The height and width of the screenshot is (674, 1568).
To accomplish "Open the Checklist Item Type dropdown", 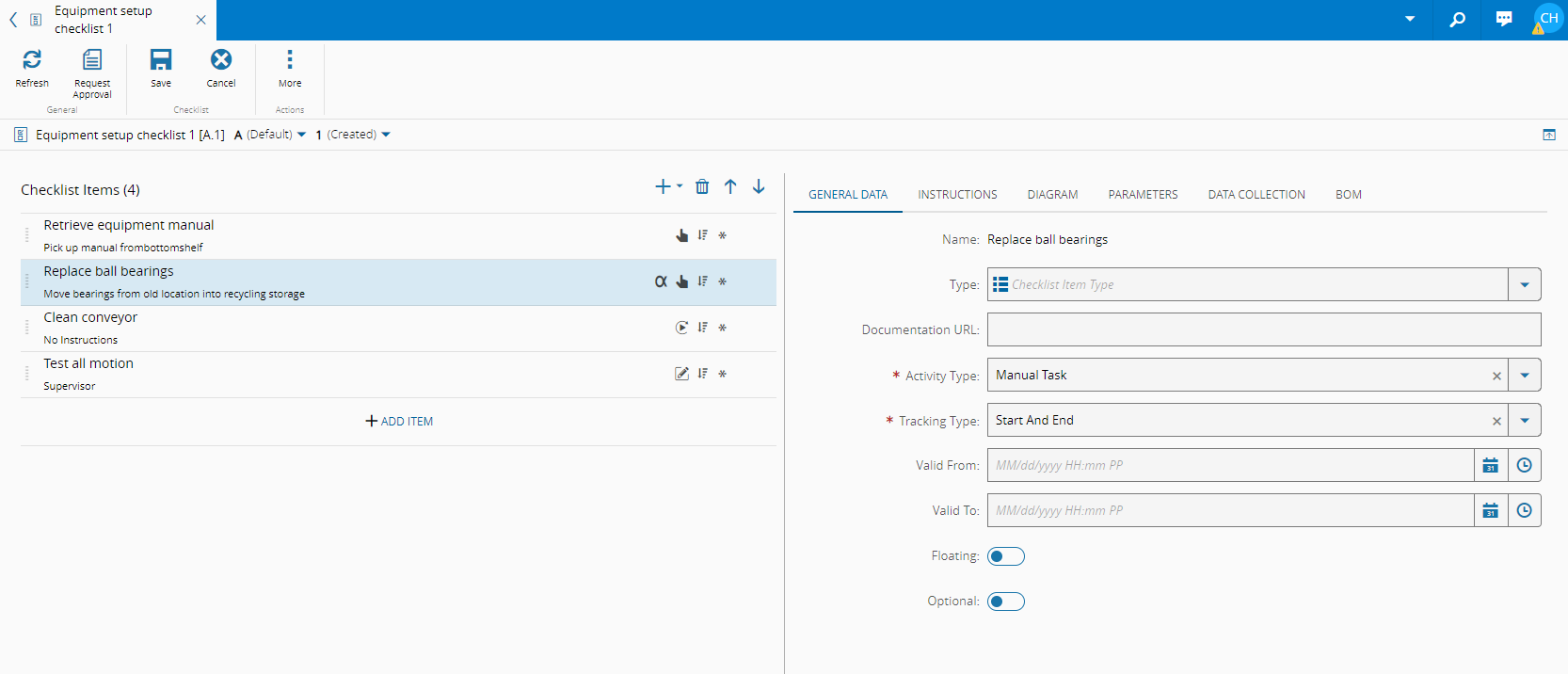I will pyautogui.click(x=1525, y=285).
